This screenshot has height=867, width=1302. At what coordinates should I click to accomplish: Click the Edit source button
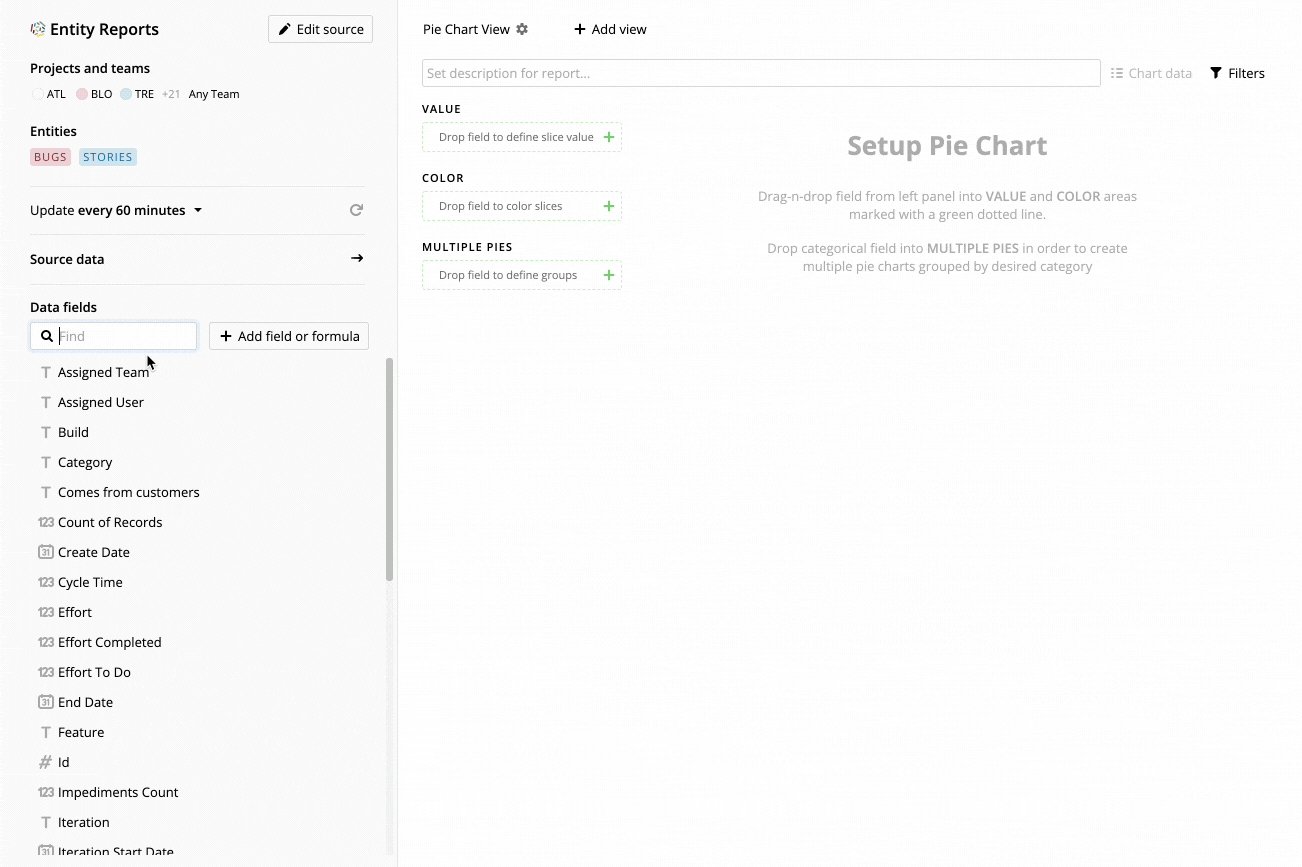tap(320, 29)
